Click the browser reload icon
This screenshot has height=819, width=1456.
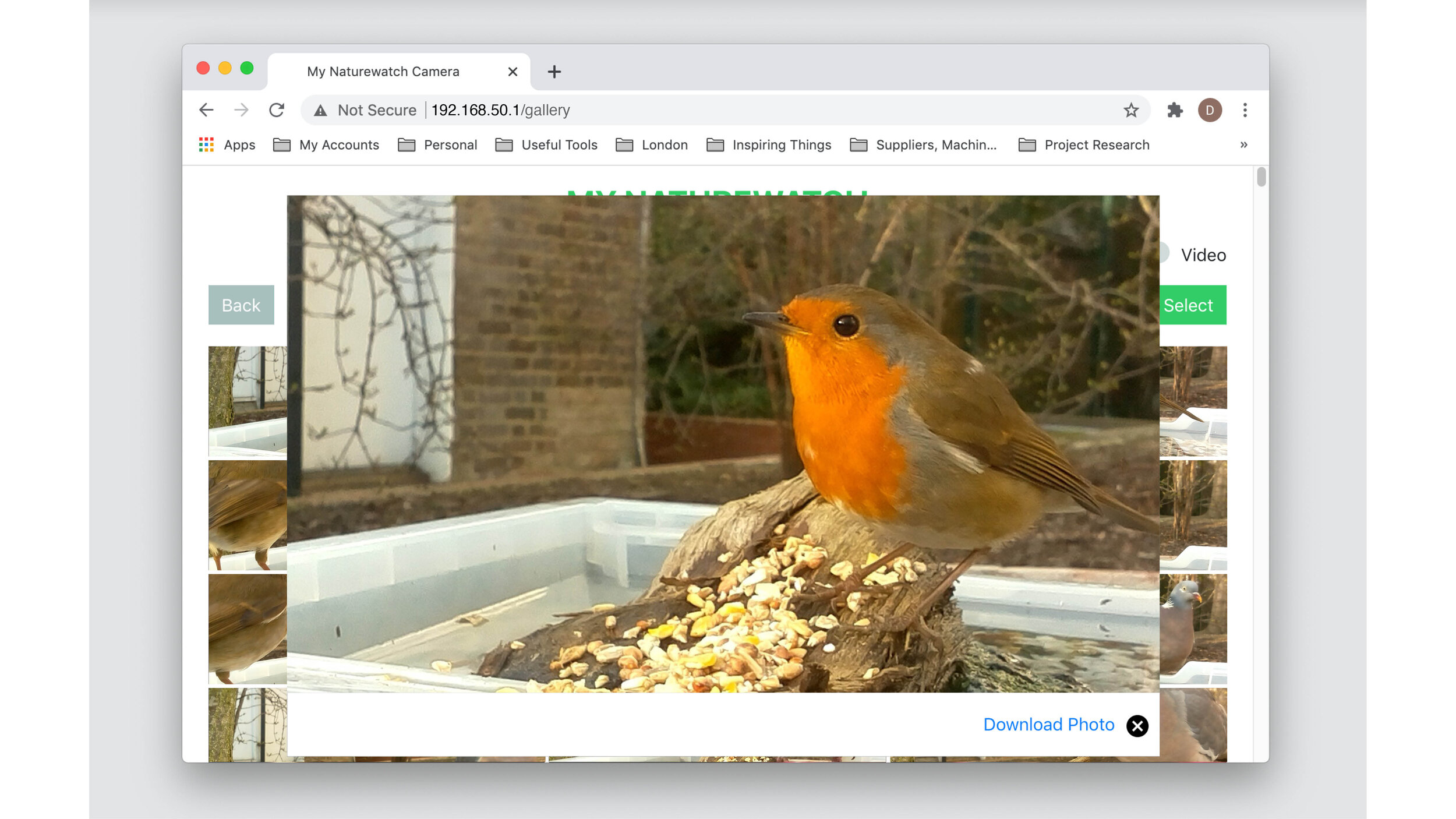[x=278, y=110]
